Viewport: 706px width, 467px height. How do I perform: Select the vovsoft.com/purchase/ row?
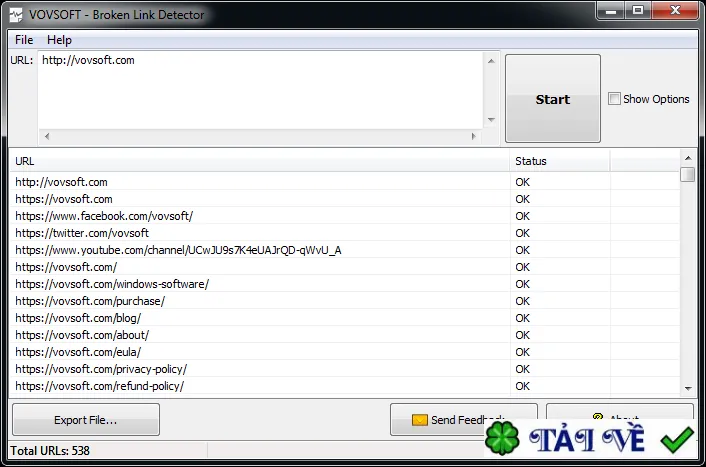coord(344,301)
